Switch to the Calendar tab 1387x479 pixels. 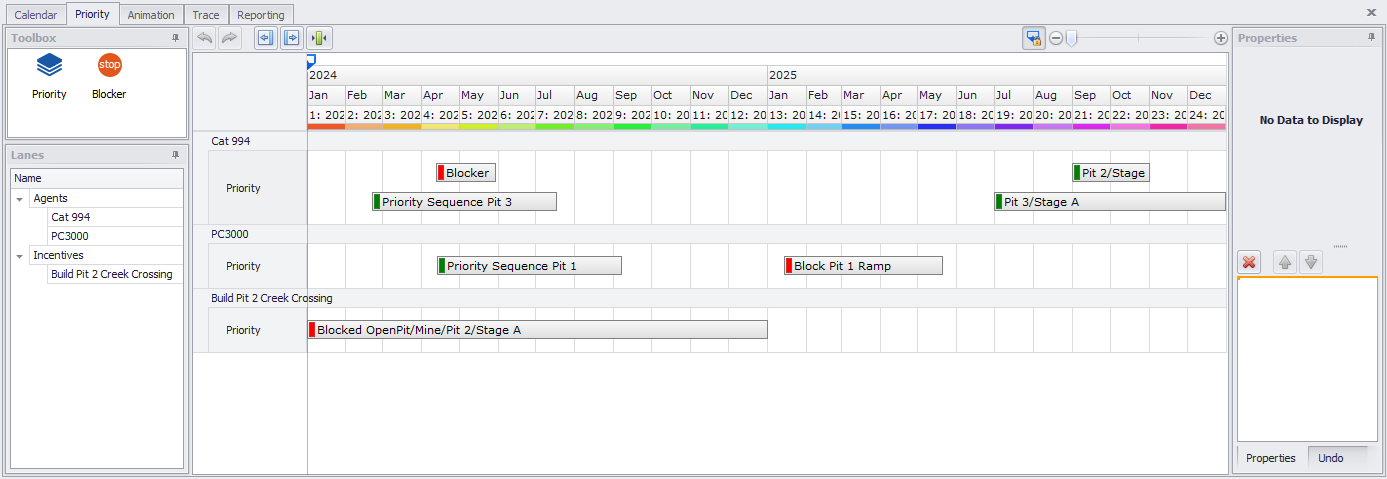point(35,14)
